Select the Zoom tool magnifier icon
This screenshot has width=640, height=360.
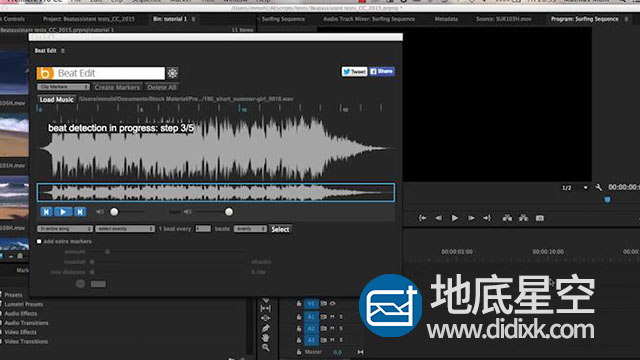[x=266, y=348]
